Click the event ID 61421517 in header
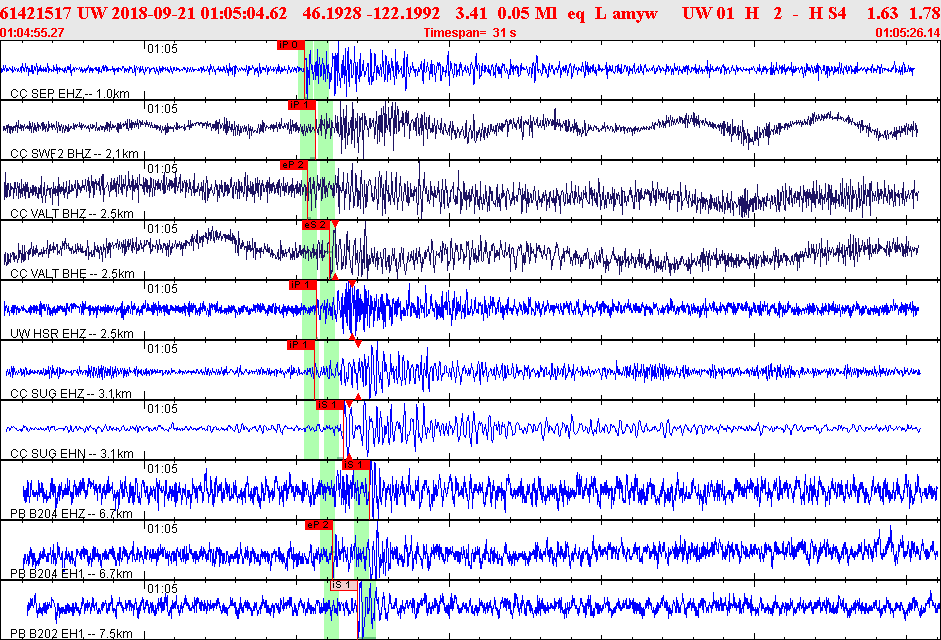Screen dimensions: 941x640 point(36,13)
